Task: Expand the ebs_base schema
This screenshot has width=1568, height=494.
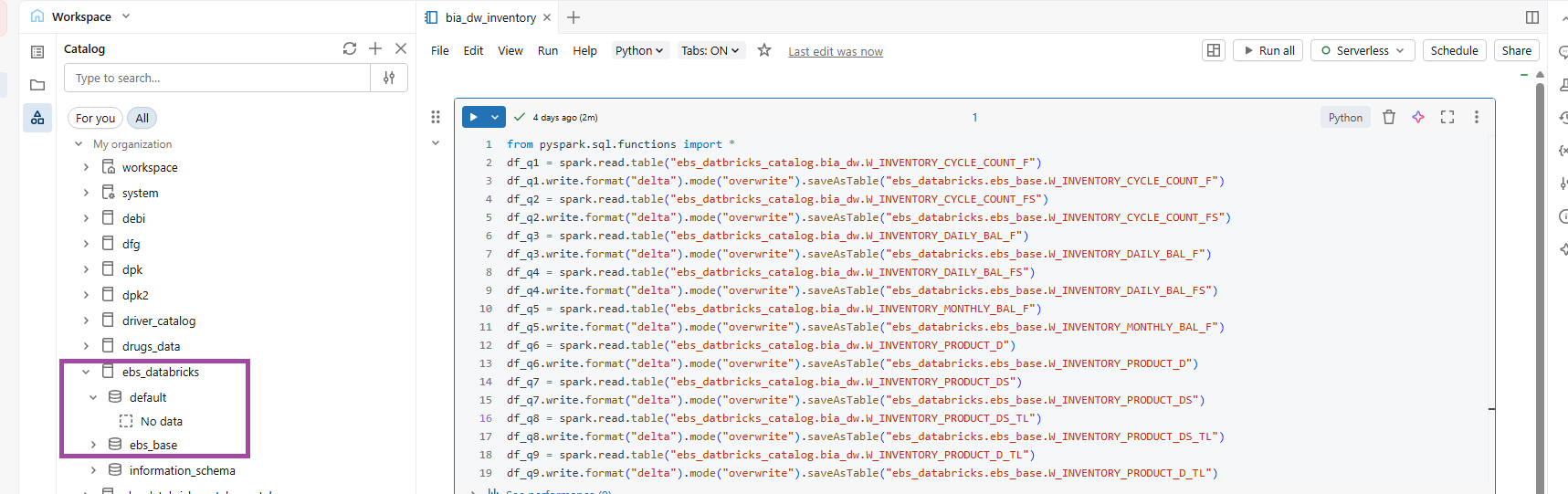Action: point(93,445)
